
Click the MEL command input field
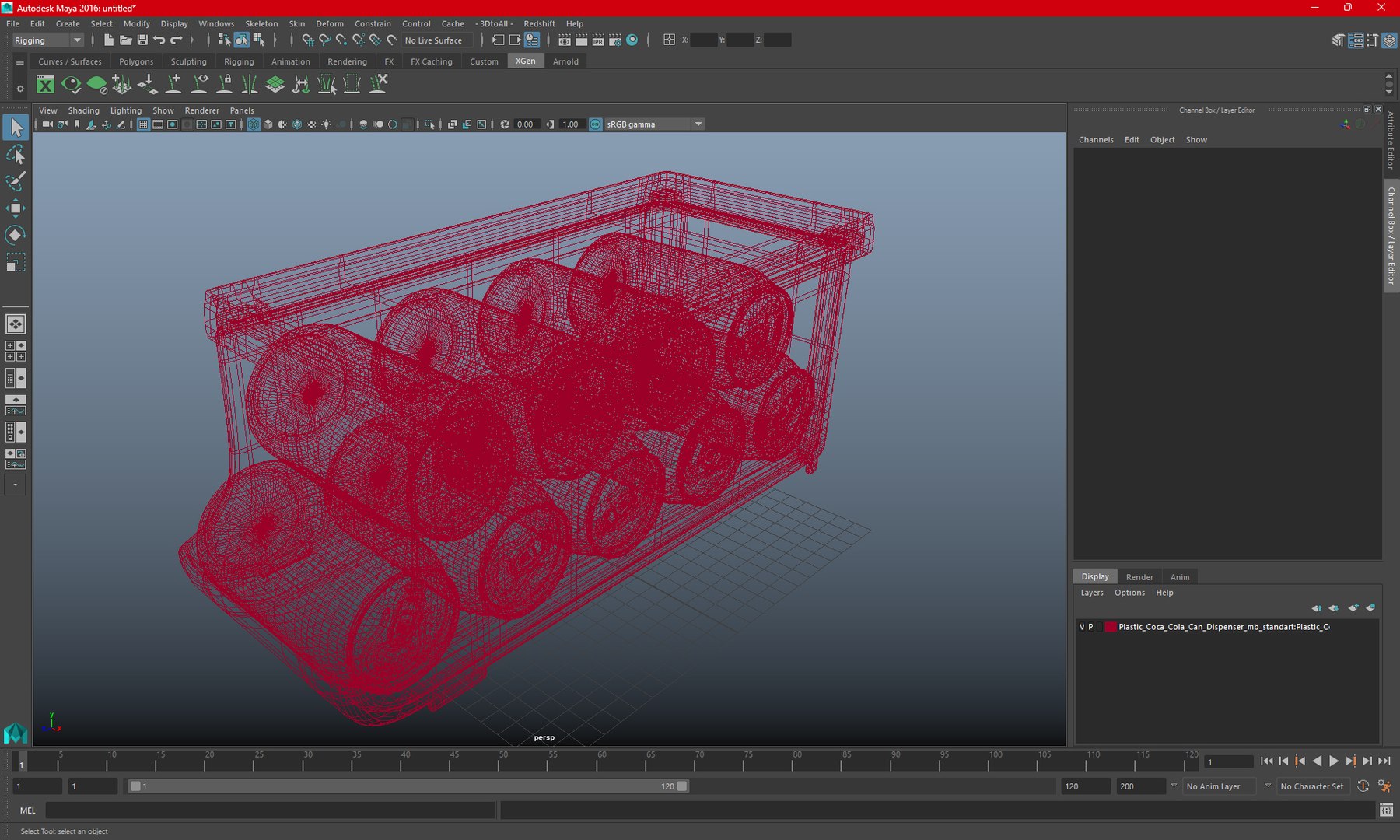click(270, 810)
